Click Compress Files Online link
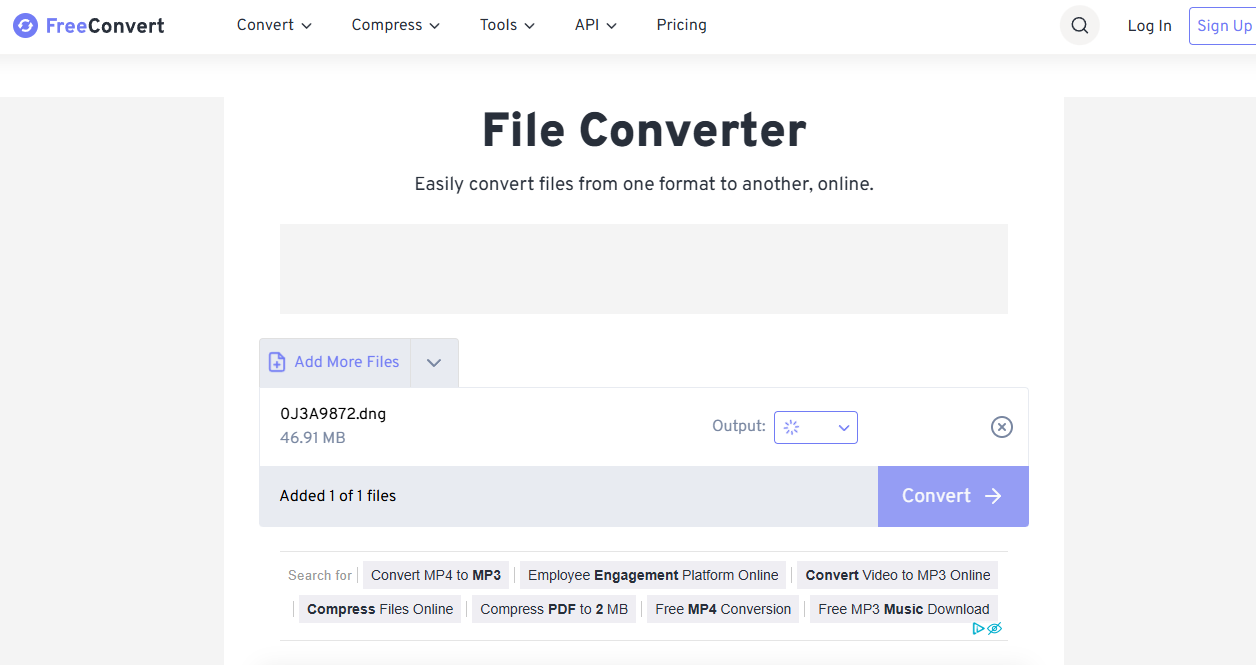1256x665 pixels. coord(380,609)
